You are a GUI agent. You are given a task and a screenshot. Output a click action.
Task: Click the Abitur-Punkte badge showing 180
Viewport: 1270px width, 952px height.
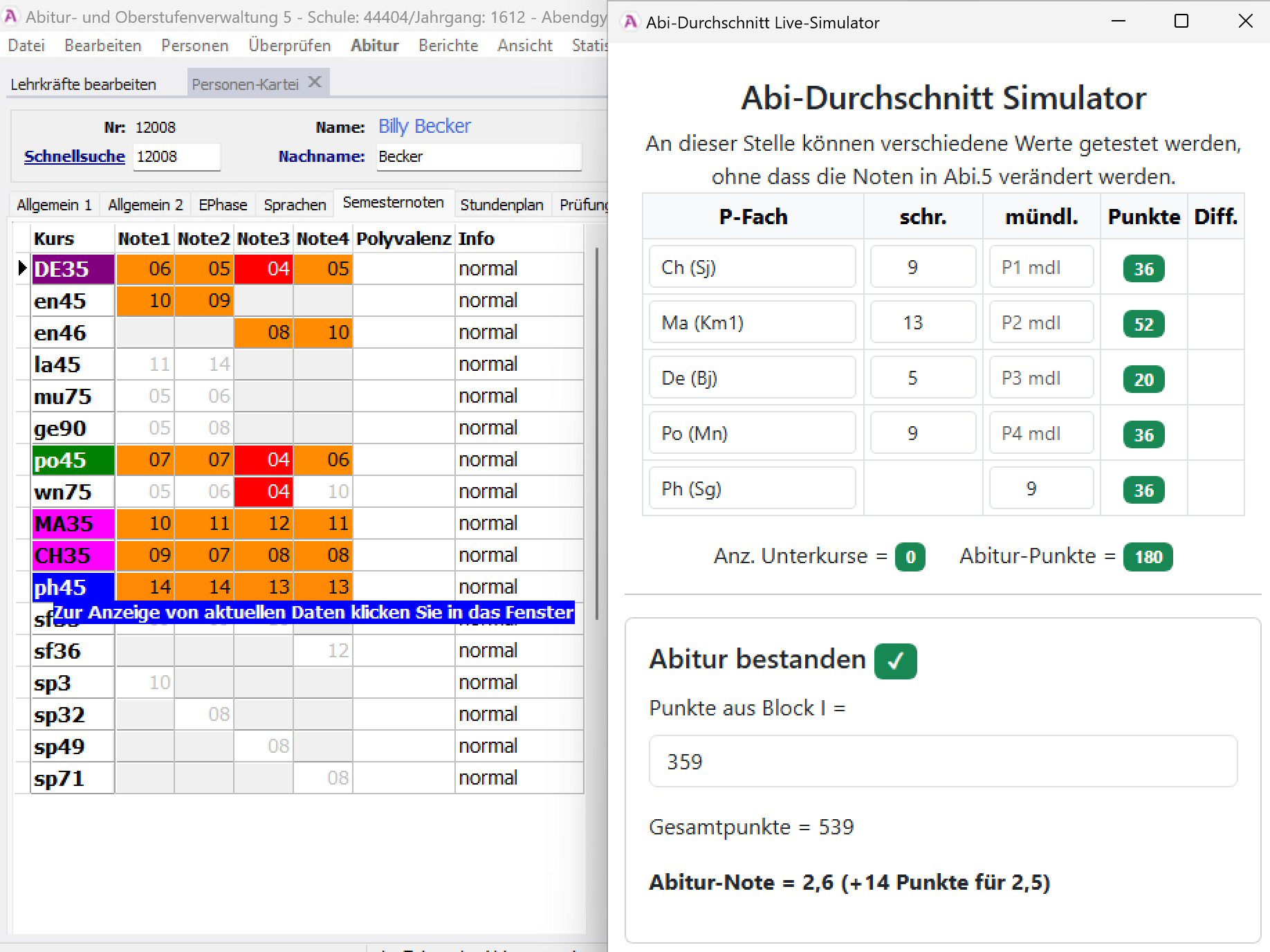(1148, 556)
